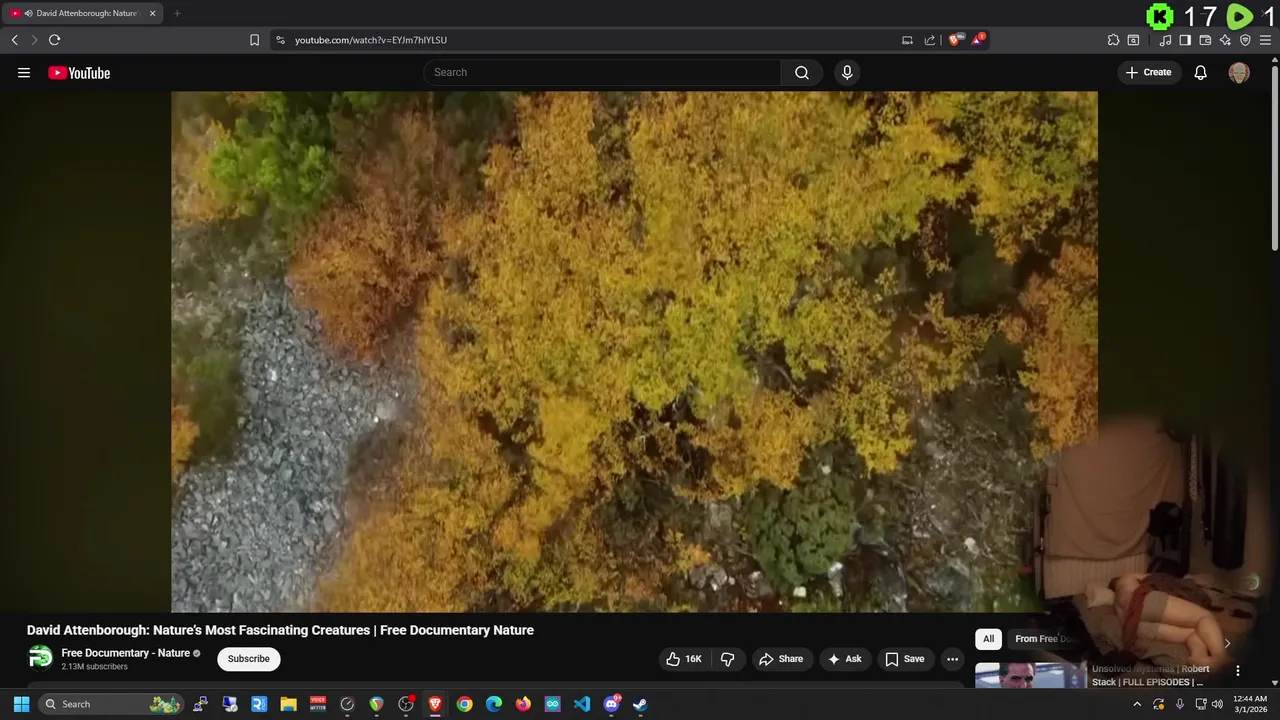This screenshot has height=720, width=1280.
Task: Open YouTube notifications bell
Action: click(1201, 72)
